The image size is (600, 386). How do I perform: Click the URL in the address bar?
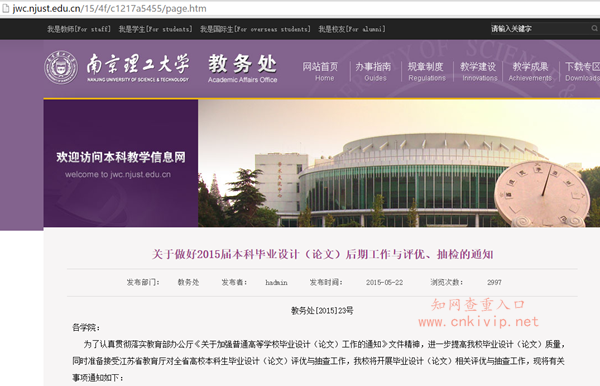click(x=109, y=8)
